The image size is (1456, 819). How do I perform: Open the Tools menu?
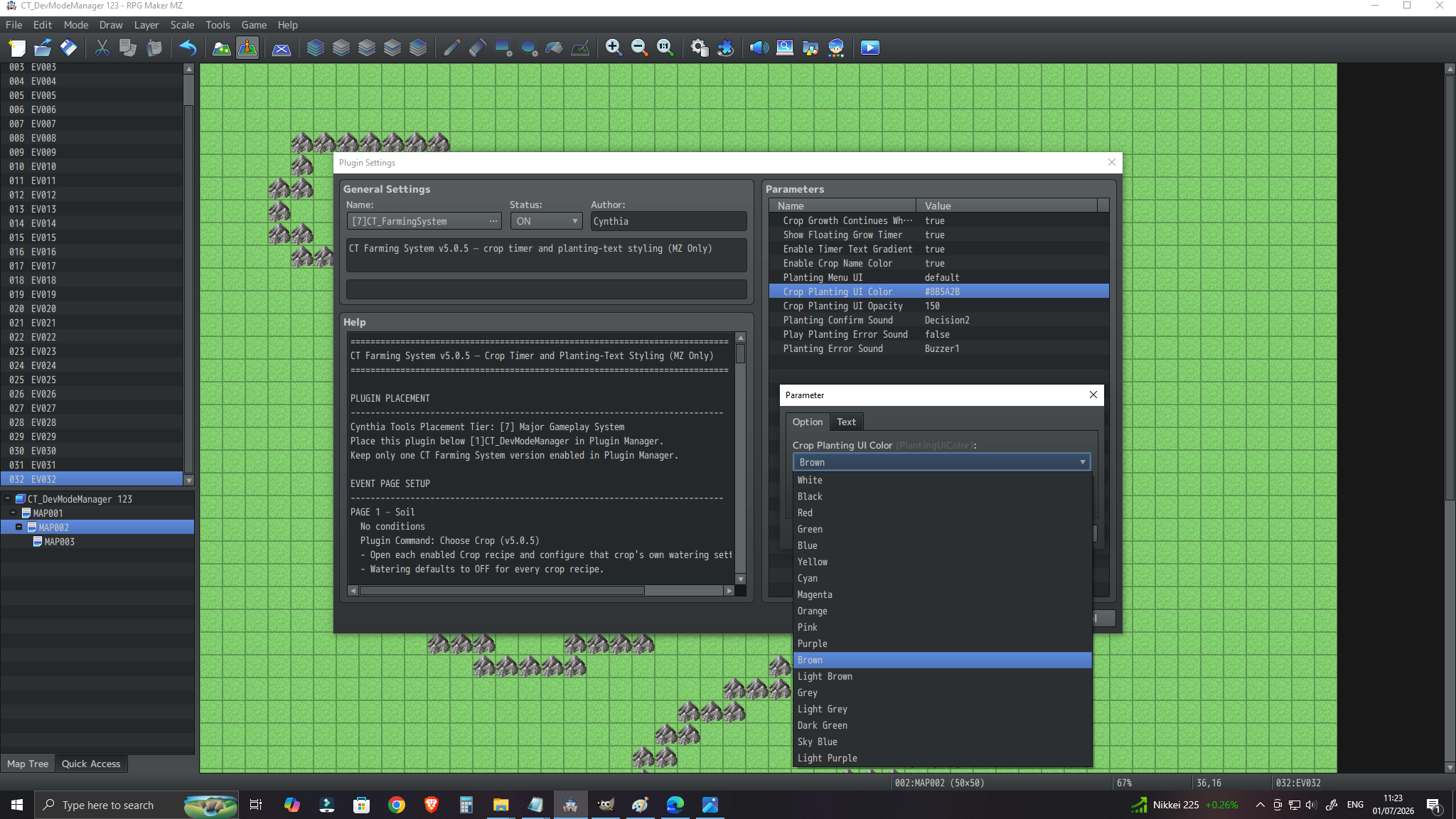tap(218, 25)
